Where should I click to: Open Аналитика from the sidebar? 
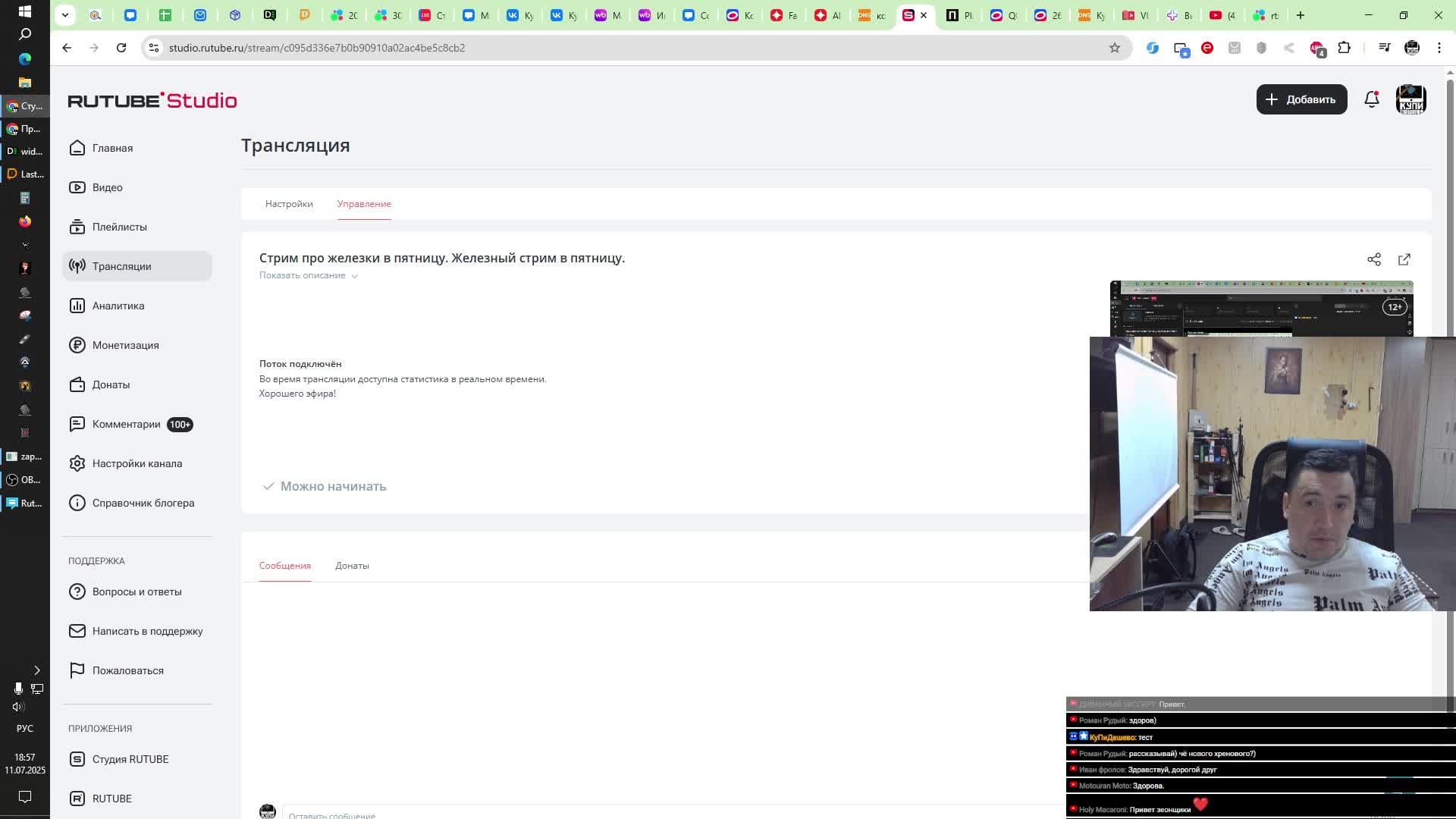118,306
